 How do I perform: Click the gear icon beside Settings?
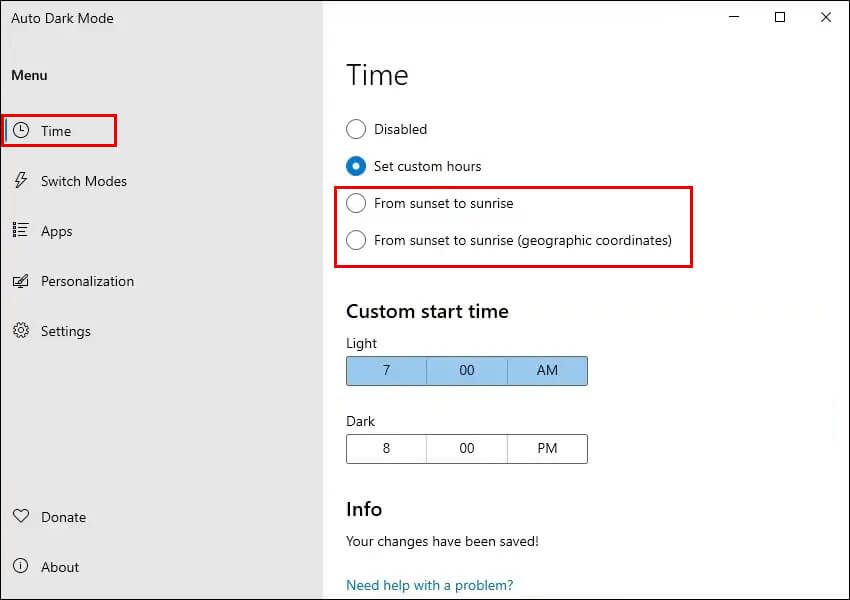pos(21,331)
